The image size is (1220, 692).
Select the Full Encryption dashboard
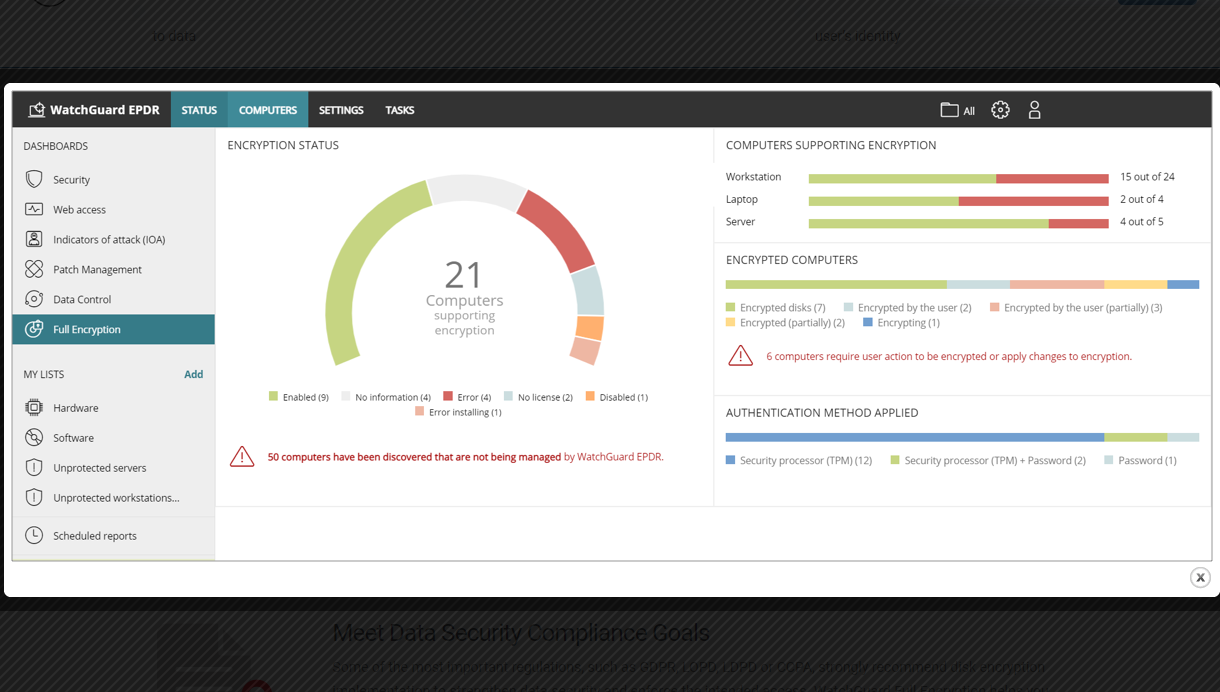(x=113, y=329)
